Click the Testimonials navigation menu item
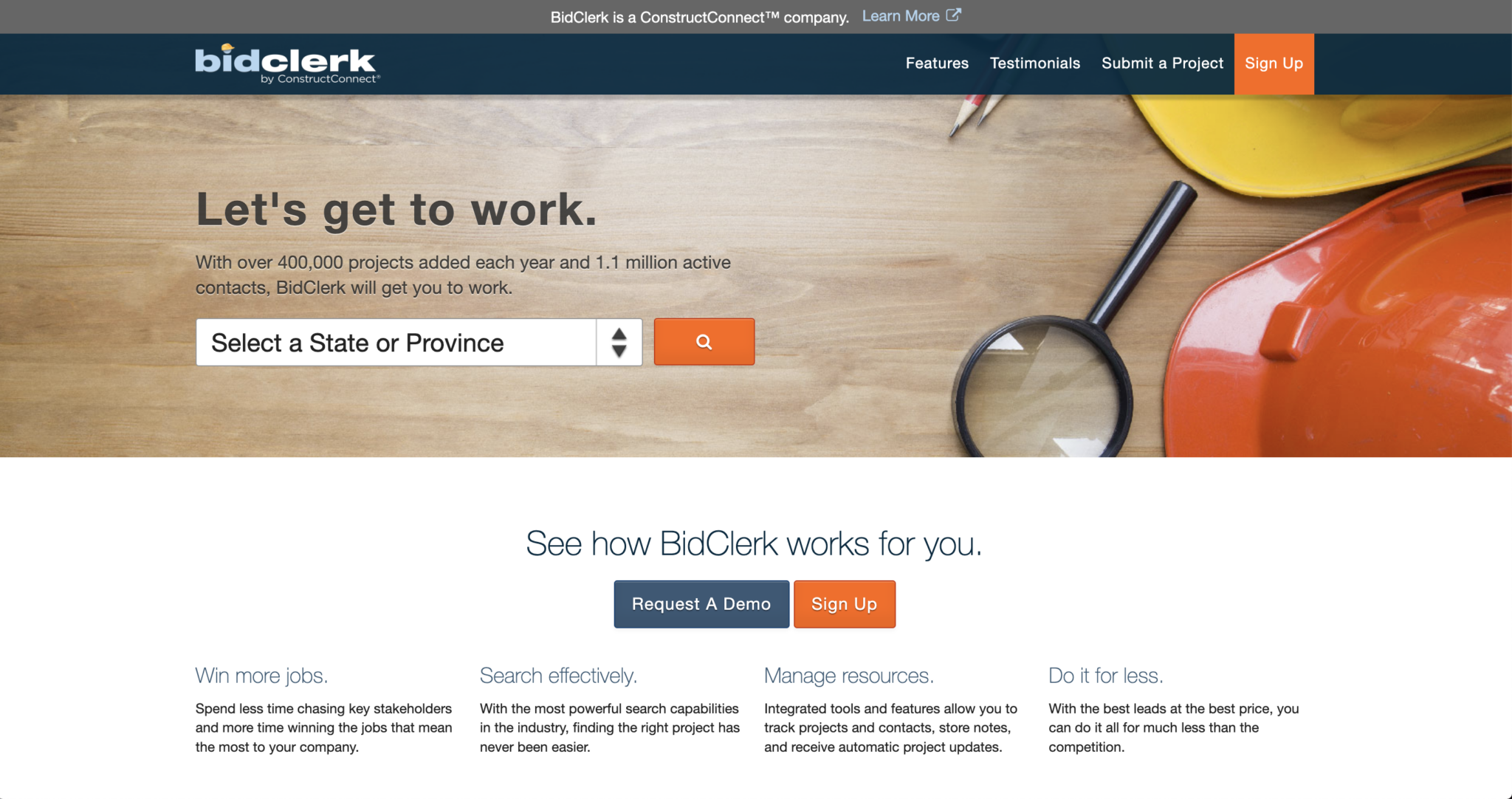This screenshot has height=799, width=1512. [1034, 63]
